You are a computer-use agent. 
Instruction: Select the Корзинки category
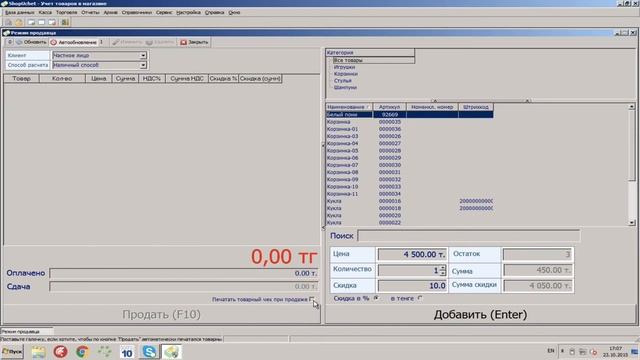346,74
